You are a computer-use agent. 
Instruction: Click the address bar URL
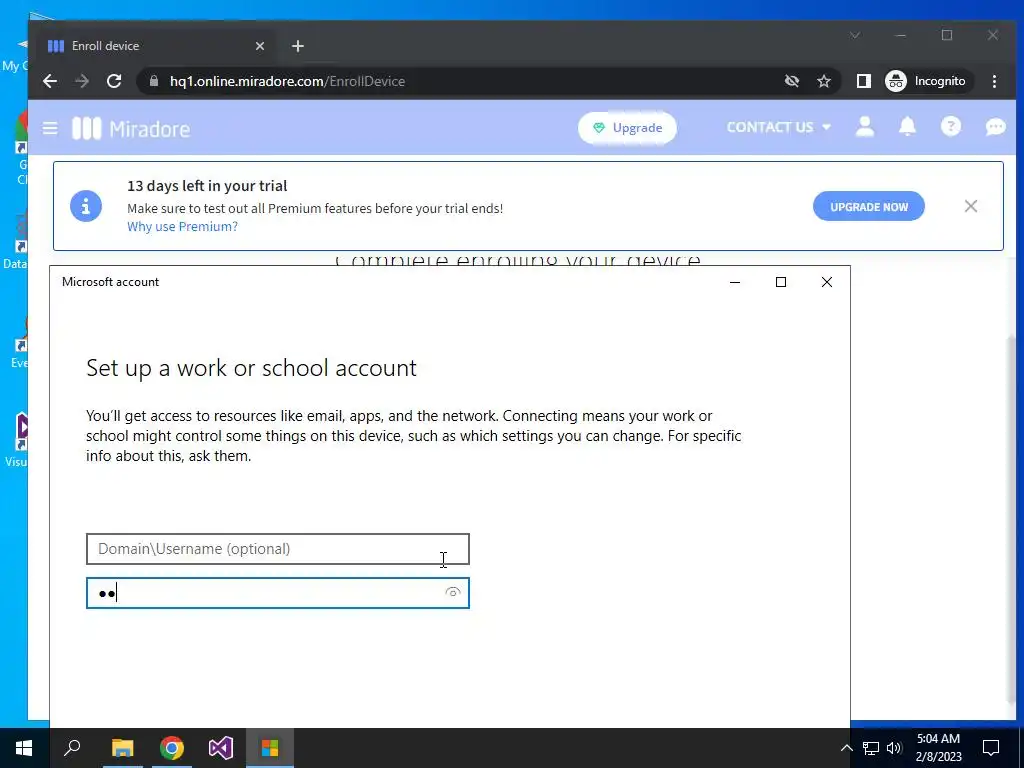point(287,81)
